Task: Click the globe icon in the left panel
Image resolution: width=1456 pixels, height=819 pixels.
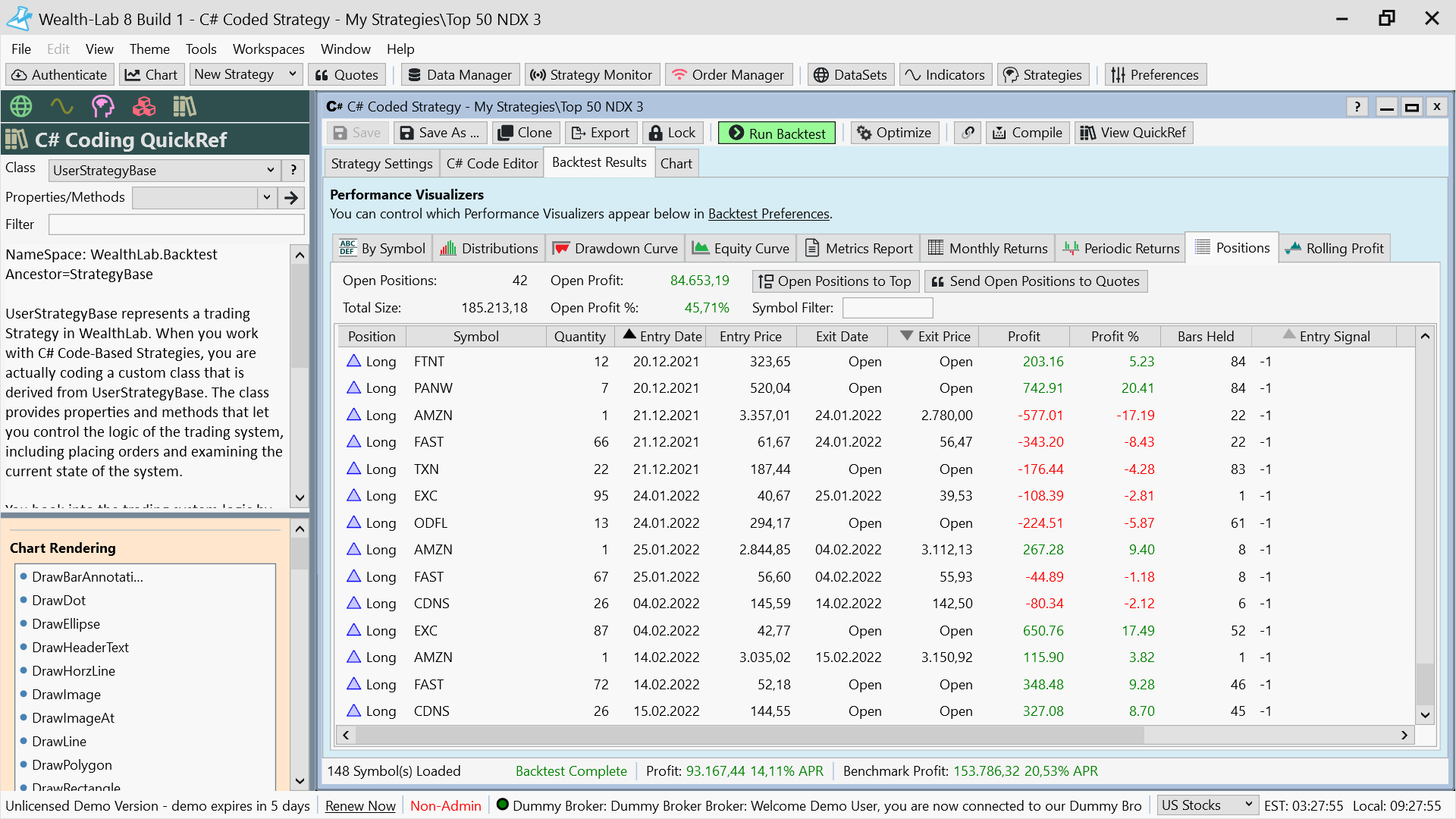Action: point(21,106)
